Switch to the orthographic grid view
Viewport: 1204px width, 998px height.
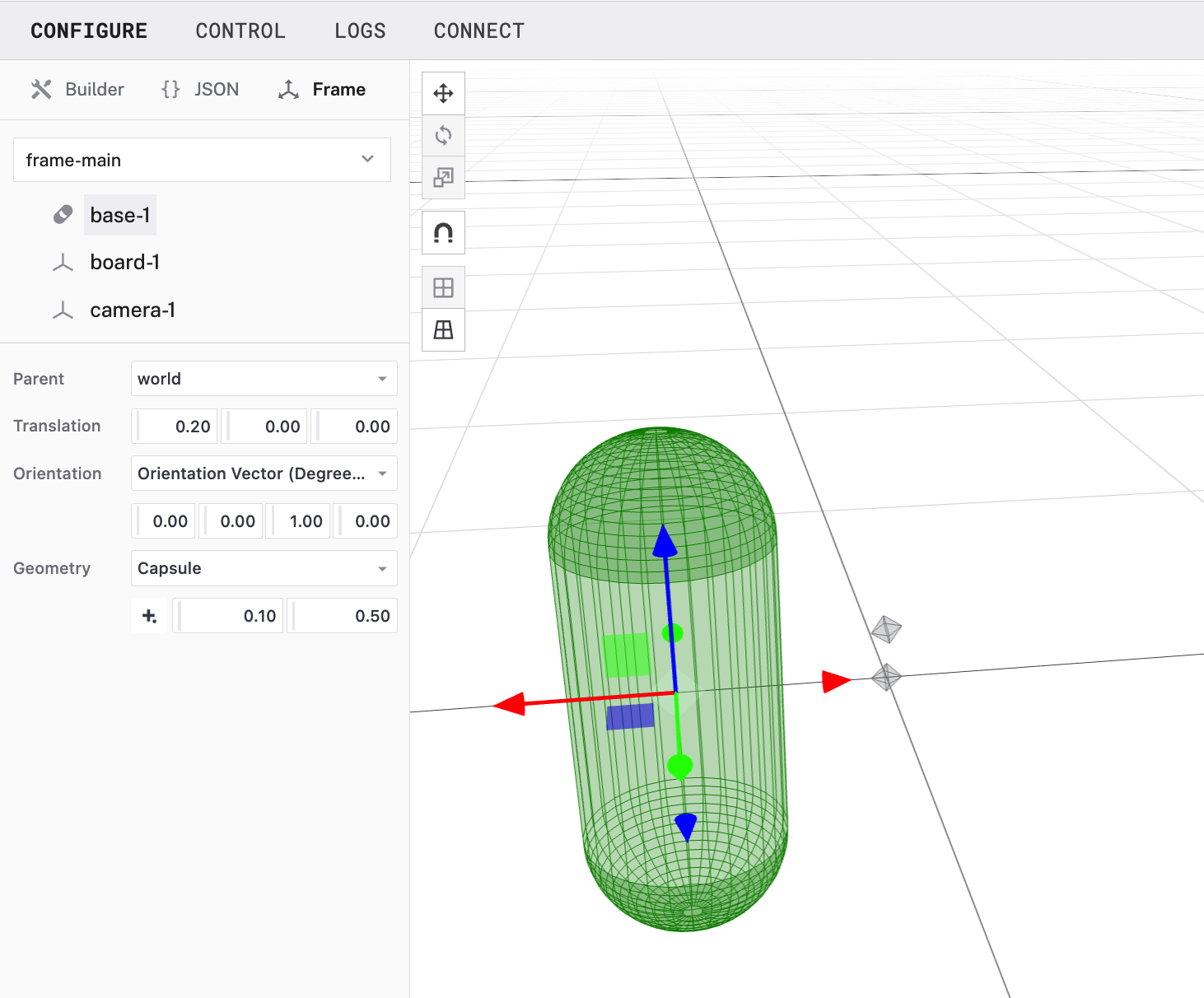pyautogui.click(x=443, y=287)
